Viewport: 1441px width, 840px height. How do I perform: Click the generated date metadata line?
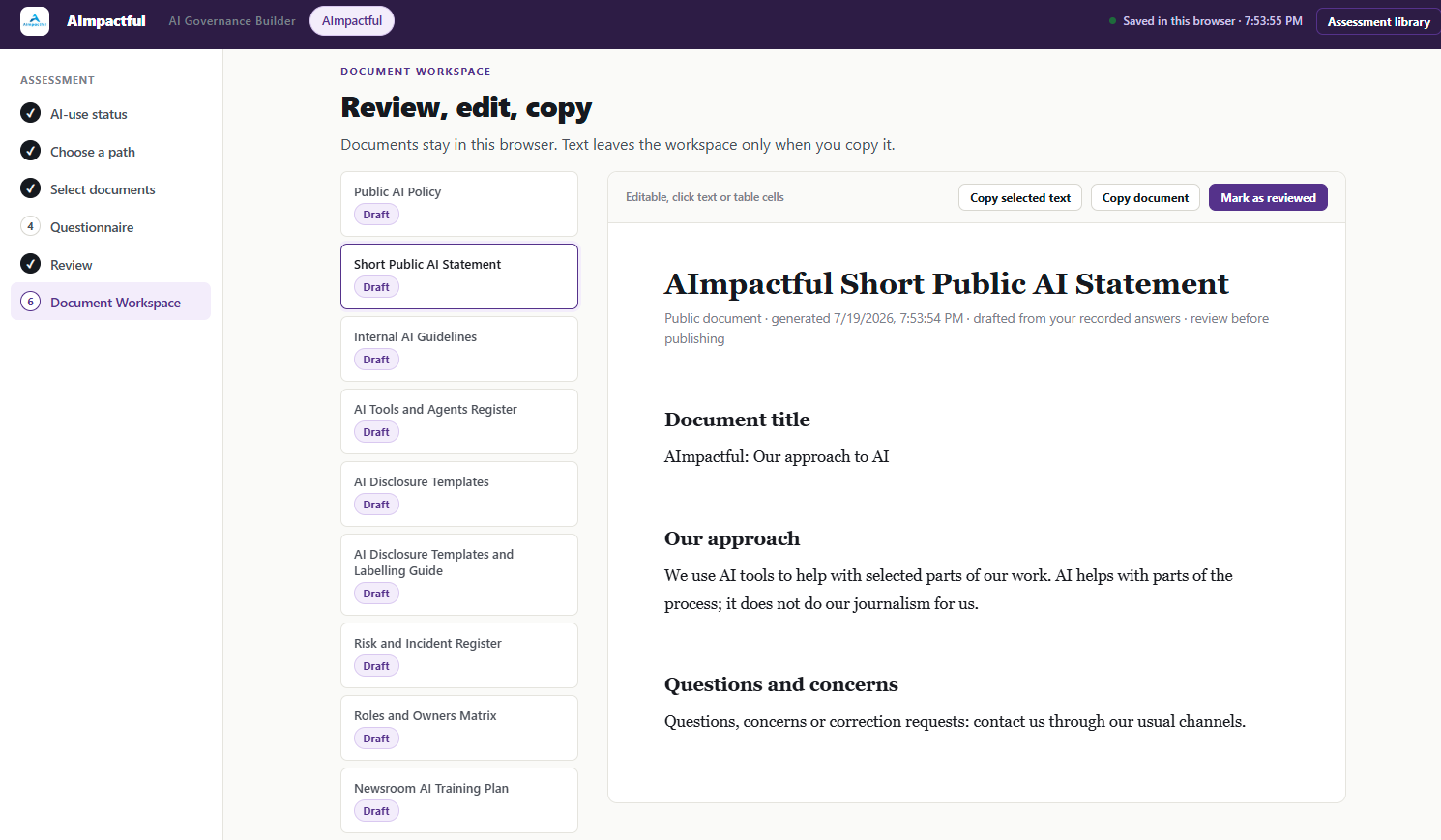click(966, 329)
